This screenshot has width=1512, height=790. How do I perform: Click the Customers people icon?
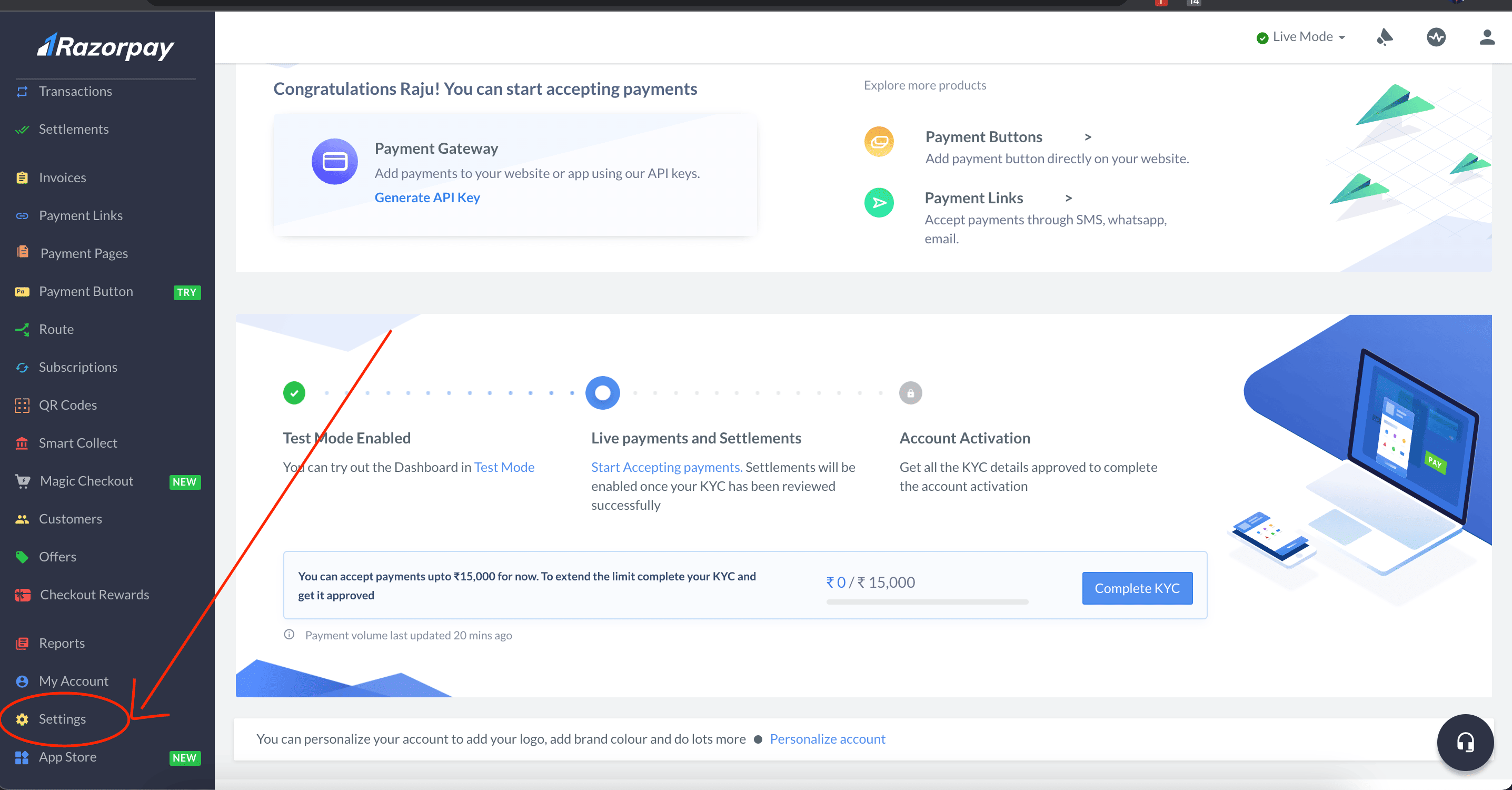(x=22, y=519)
